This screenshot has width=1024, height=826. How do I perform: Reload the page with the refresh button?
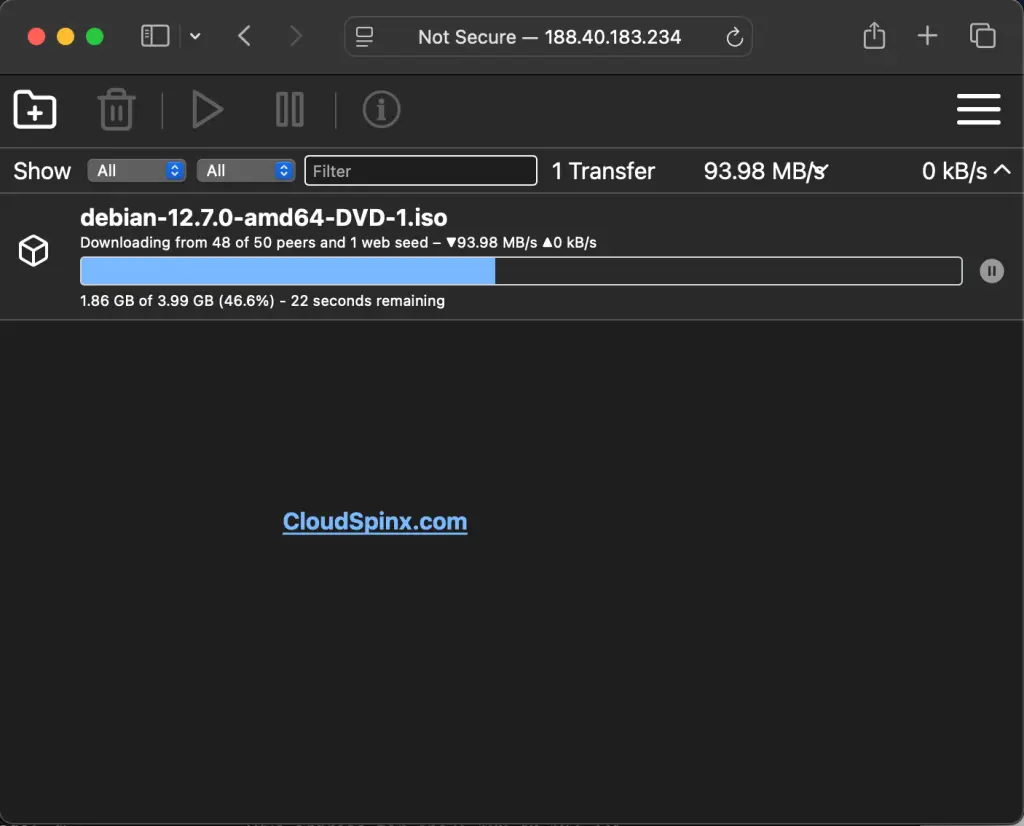click(x=733, y=36)
